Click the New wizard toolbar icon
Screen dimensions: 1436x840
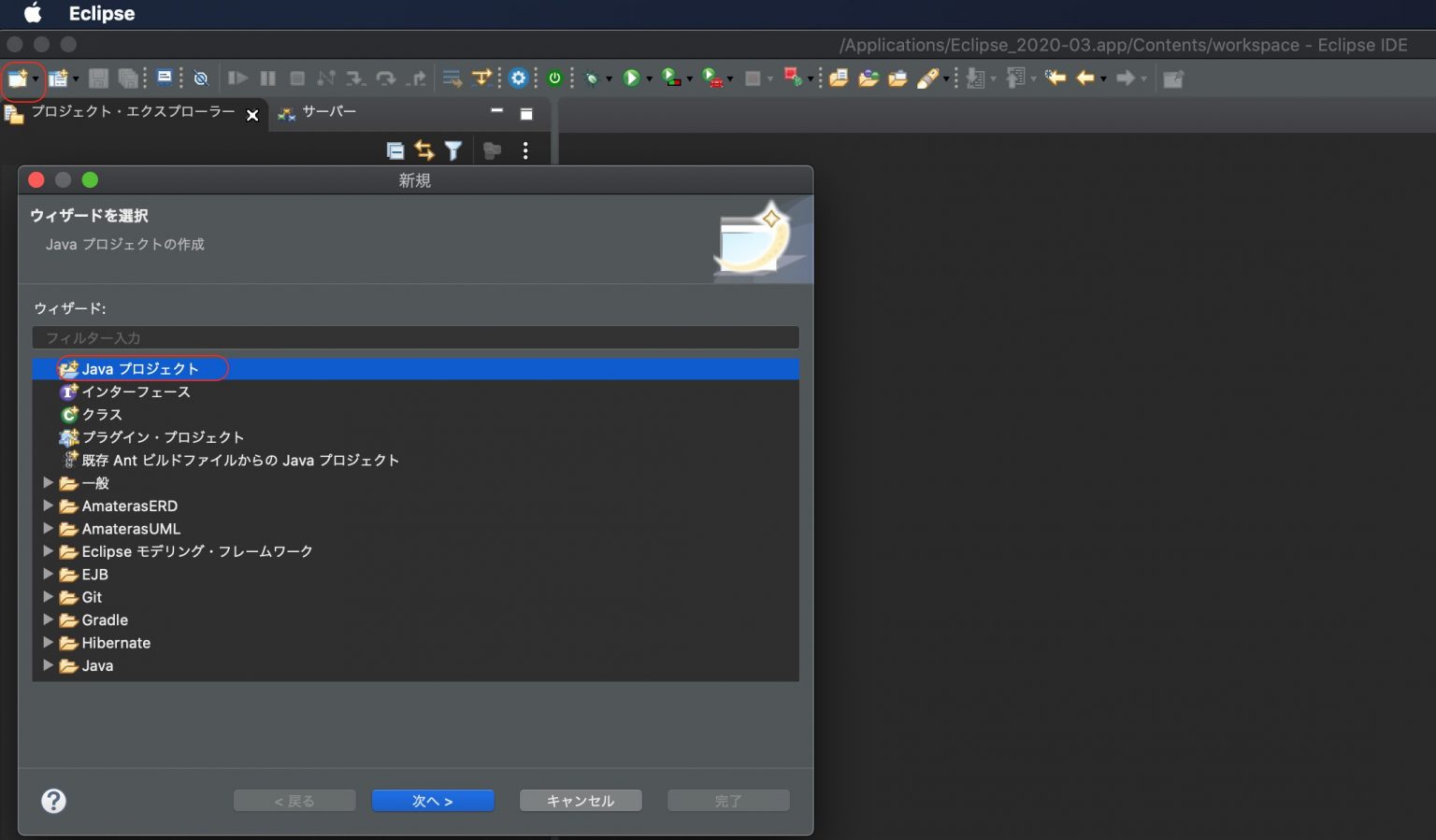pyautogui.click(x=17, y=79)
